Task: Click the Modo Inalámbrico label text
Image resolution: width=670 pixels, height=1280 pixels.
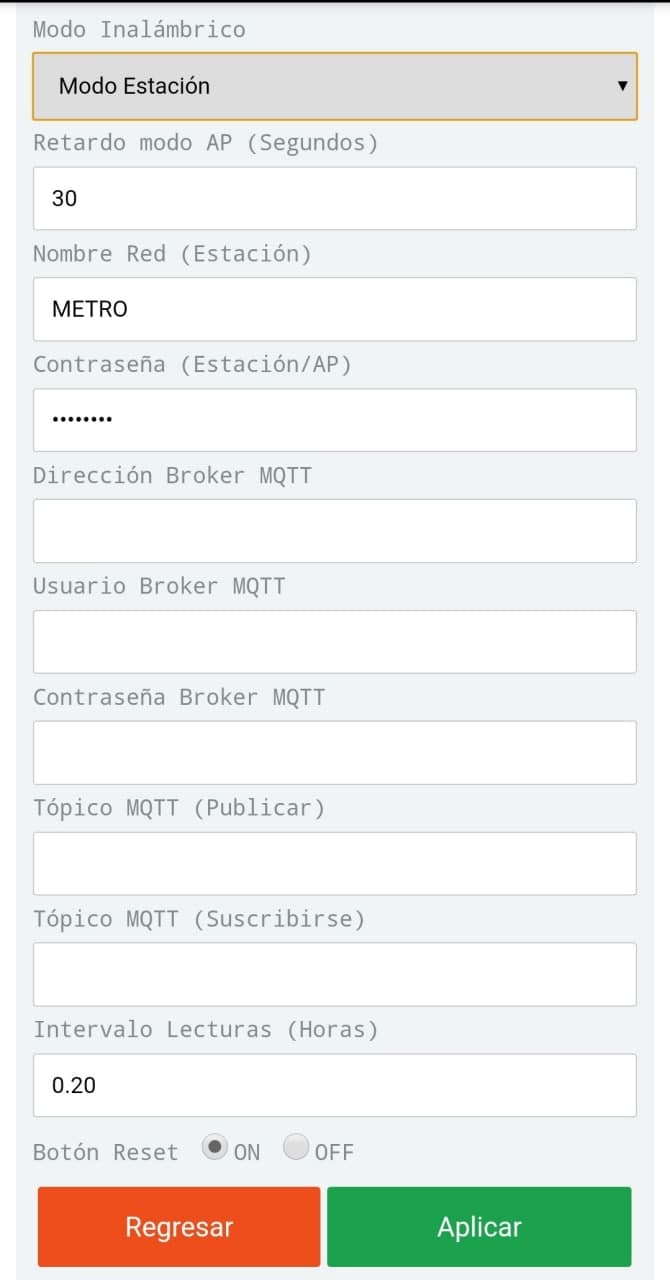Action: [139, 29]
